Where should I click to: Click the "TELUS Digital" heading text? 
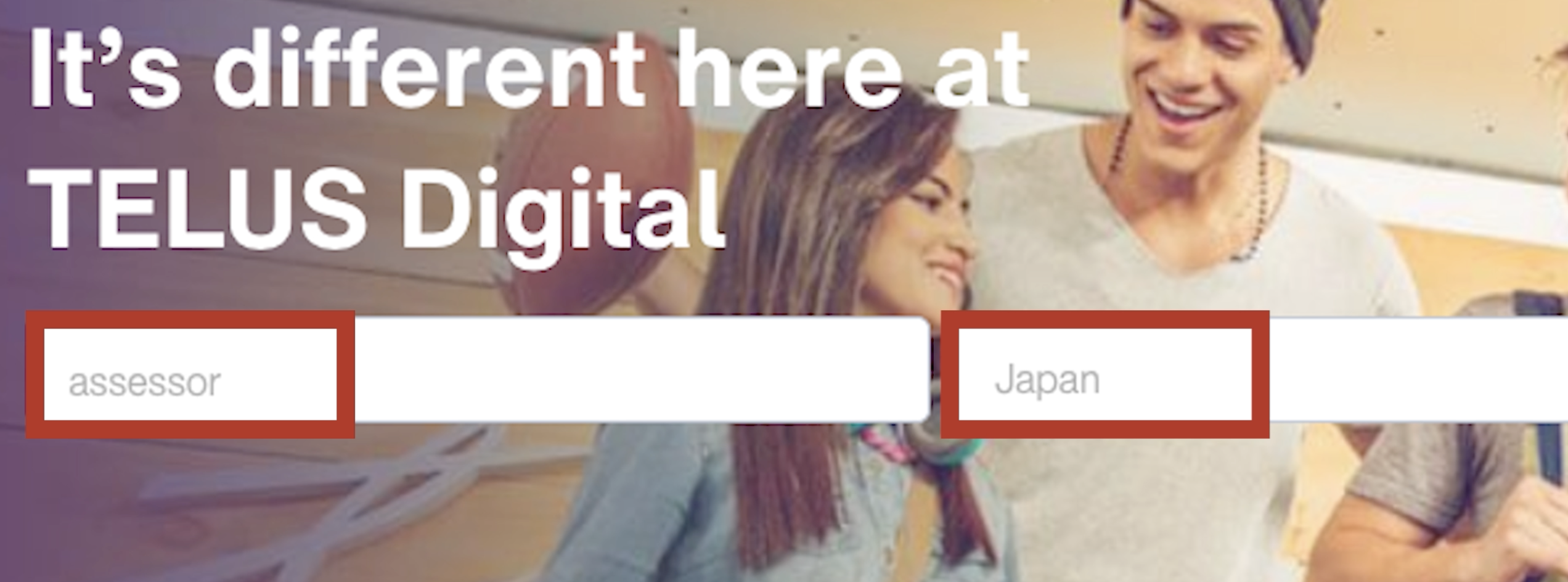pyautogui.click(x=376, y=210)
